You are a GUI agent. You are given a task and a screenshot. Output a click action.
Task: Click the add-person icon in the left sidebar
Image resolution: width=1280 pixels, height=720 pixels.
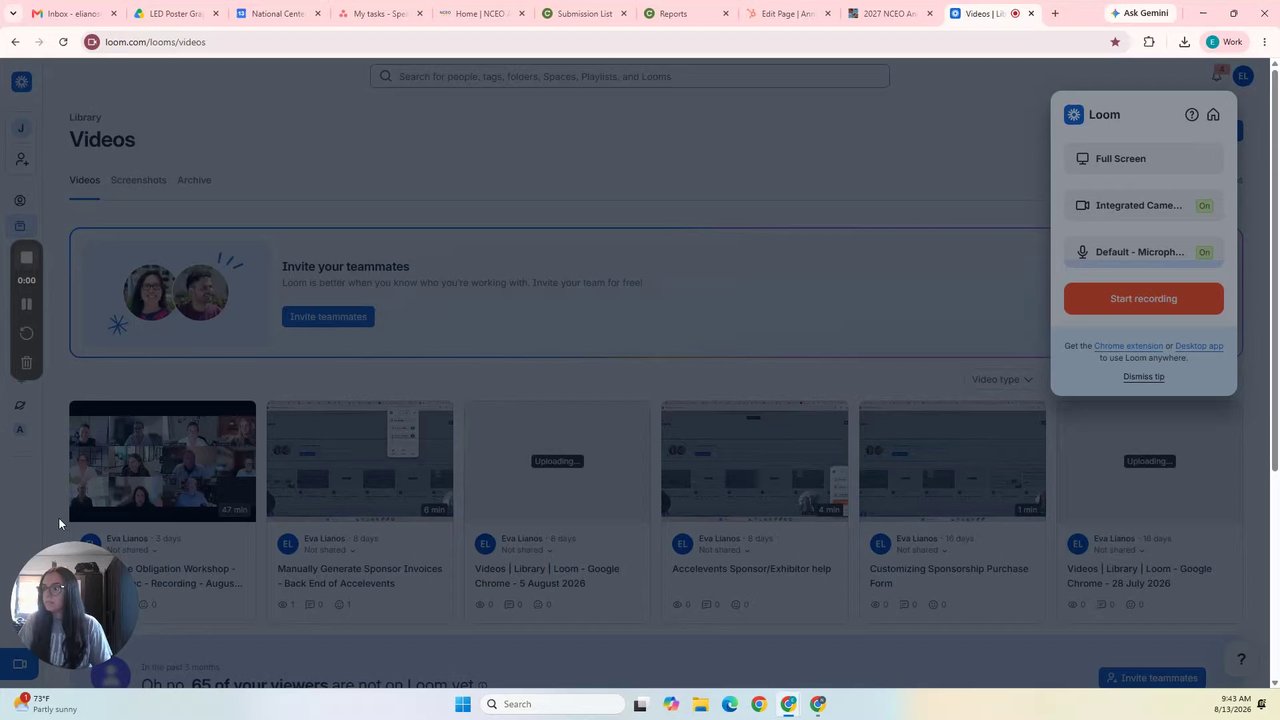[21, 160]
